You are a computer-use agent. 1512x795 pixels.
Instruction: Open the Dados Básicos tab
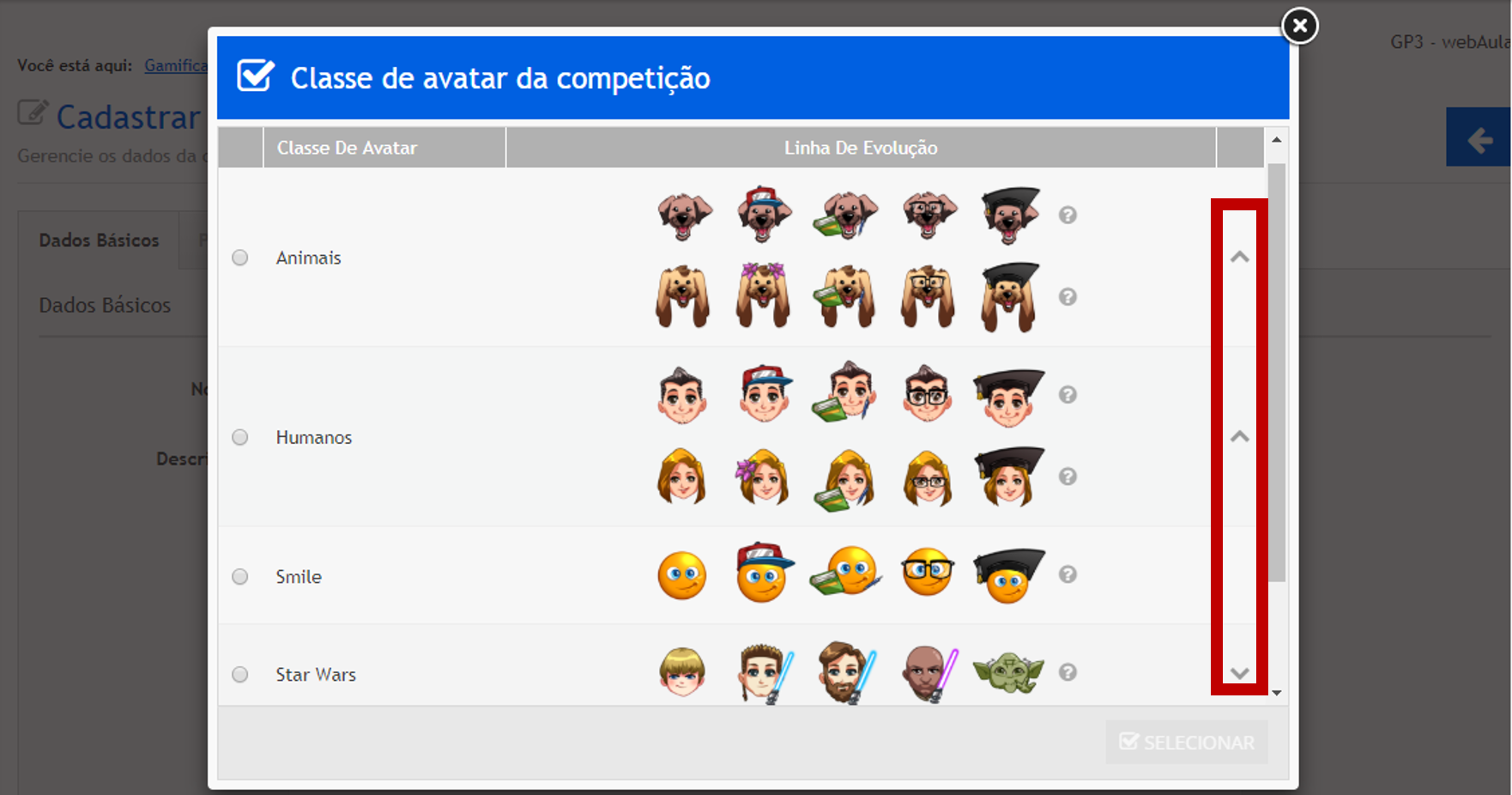tap(99, 240)
